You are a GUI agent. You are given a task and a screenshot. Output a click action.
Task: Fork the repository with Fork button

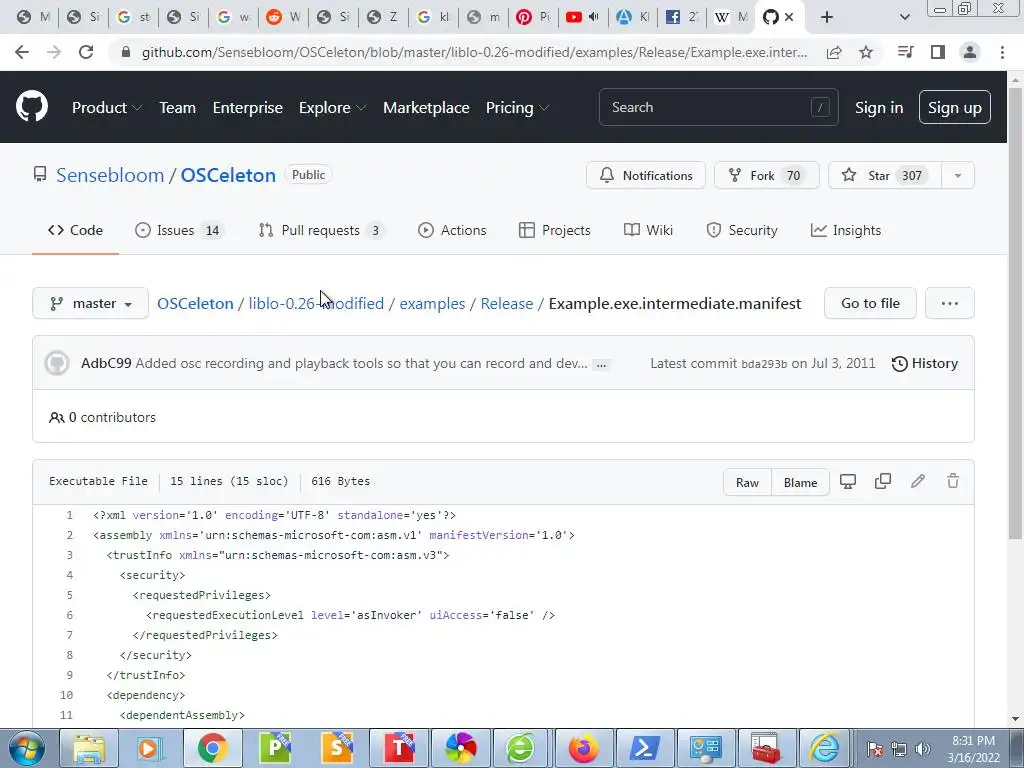[x=766, y=176]
